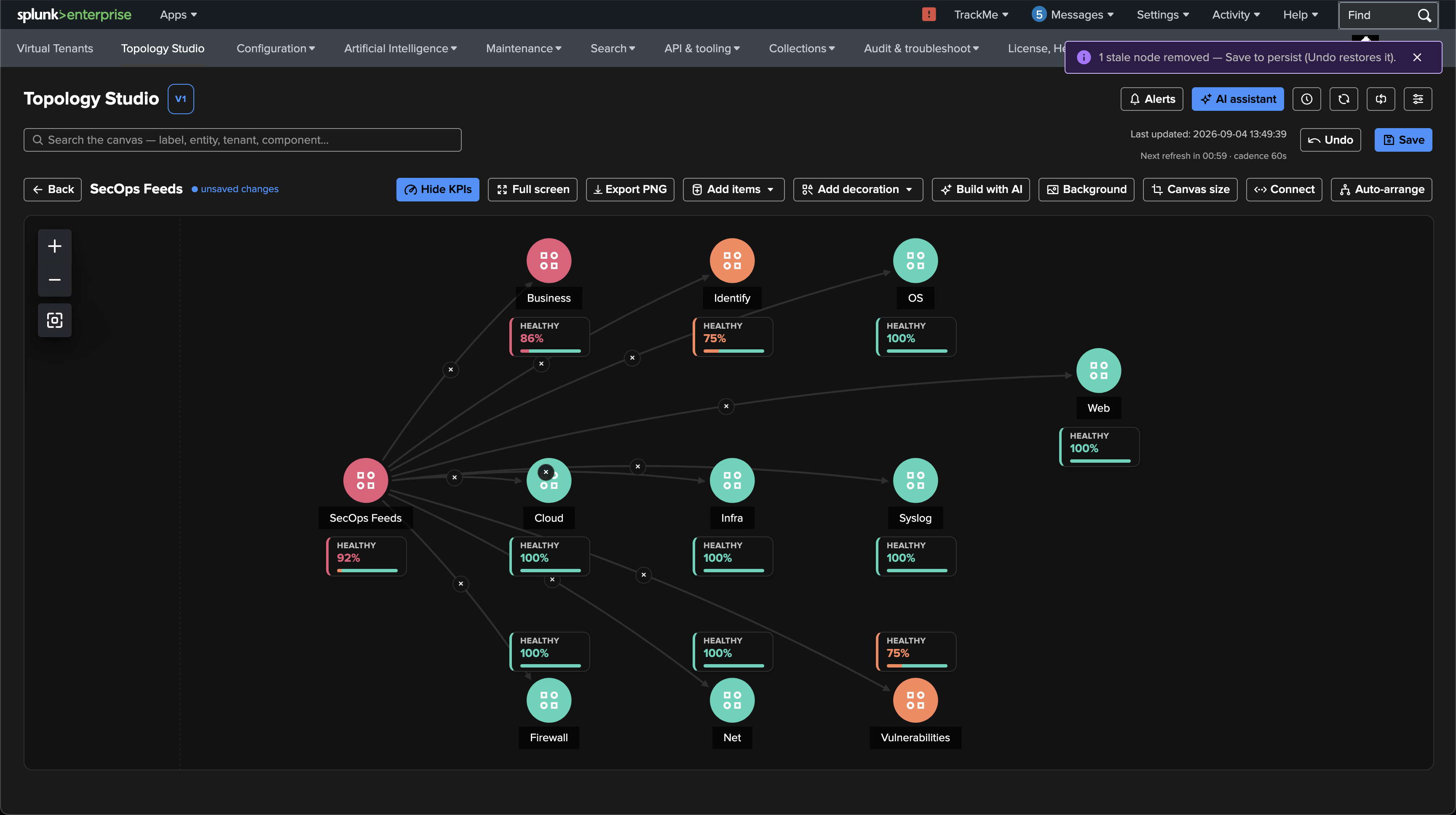Viewport: 1456px width, 815px height.
Task: Toggle Connect mode for nodes
Action: (x=1284, y=189)
